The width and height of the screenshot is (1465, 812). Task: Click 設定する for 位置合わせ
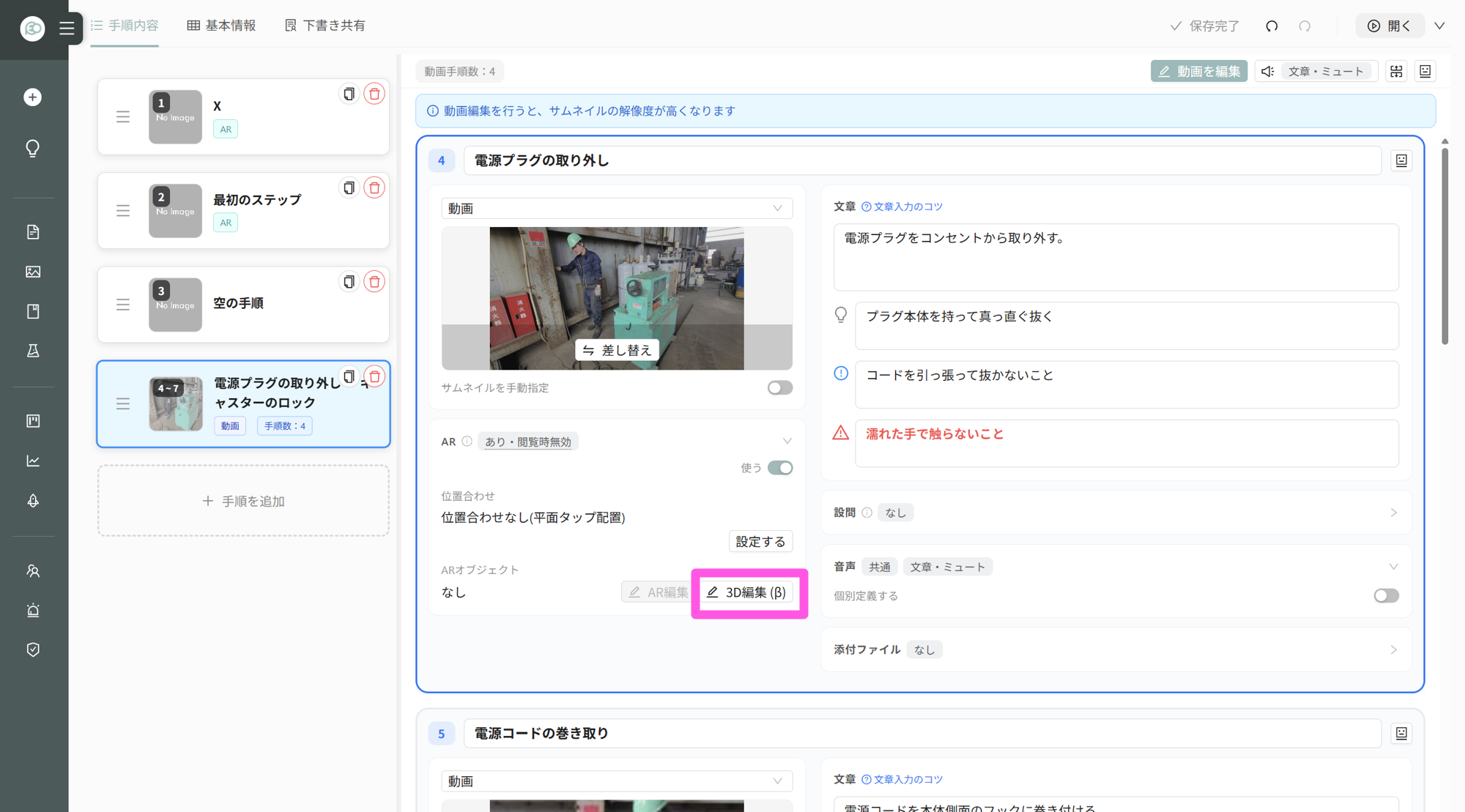(x=760, y=541)
